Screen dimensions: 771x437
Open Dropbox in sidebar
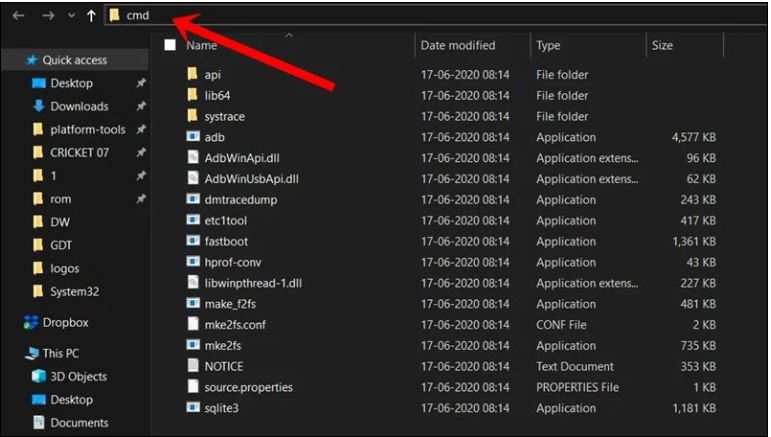point(65,322)
